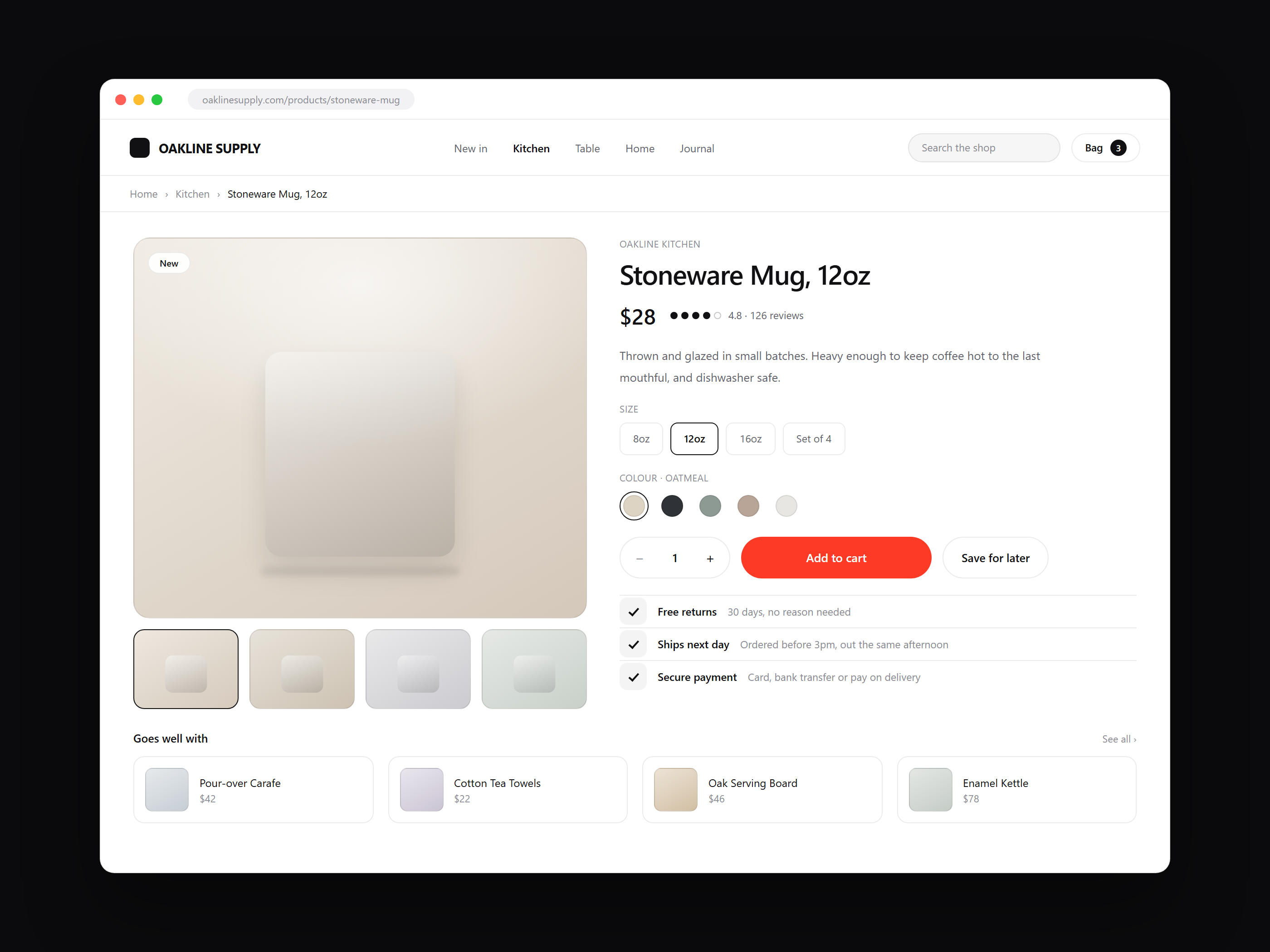Click the $28 price text
The width and height of the screenshot is (1270, 952).
coord(637,317)
